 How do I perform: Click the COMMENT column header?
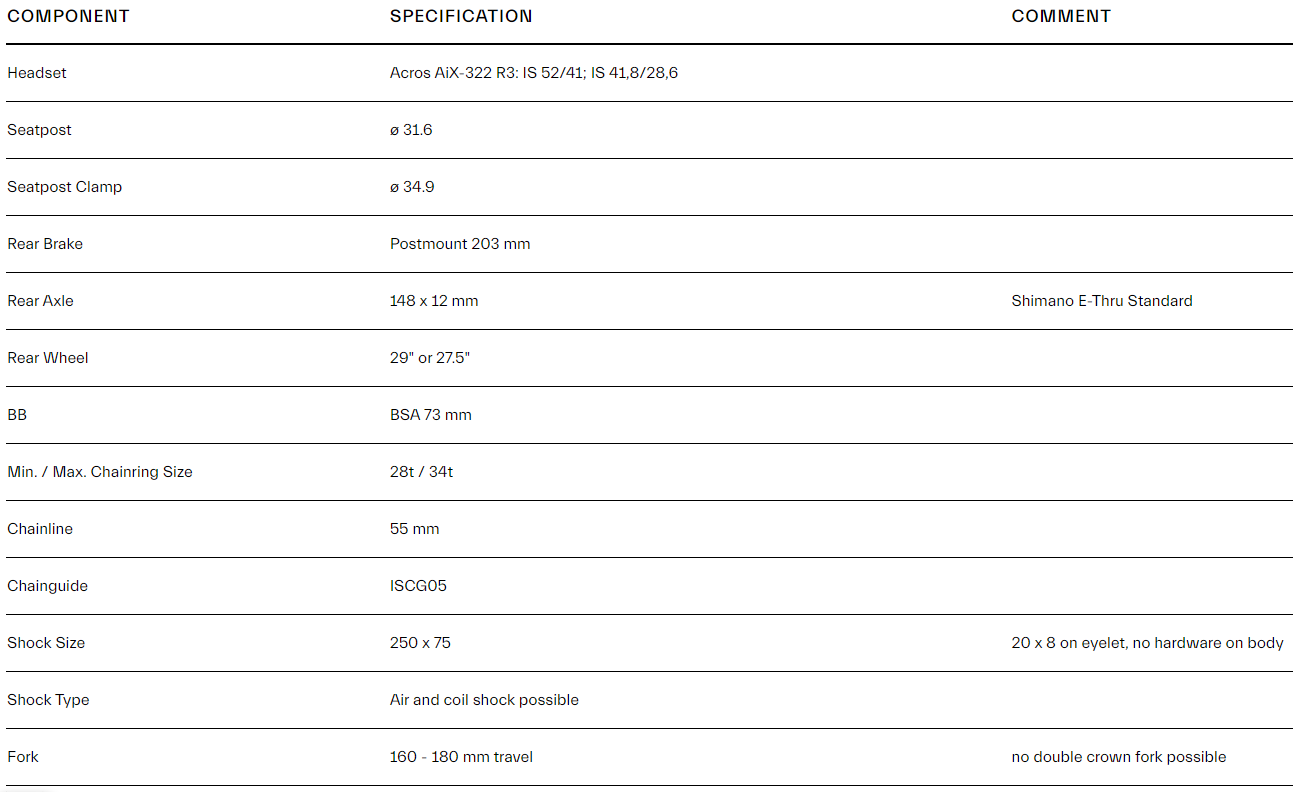tap(1061, 16)
